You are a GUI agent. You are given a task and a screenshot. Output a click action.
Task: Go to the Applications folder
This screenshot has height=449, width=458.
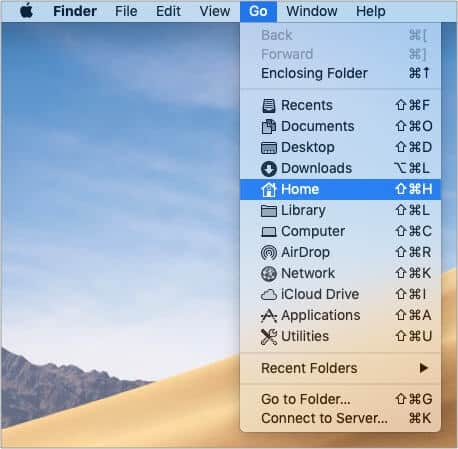click(340, 315)
